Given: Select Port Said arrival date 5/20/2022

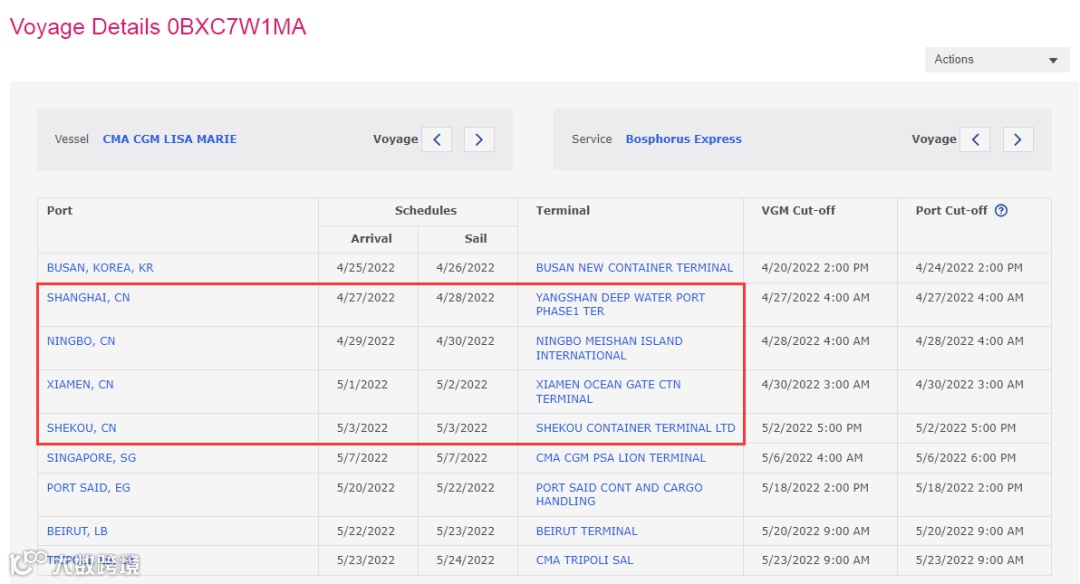Looking at the screenshot, I should [366, 488].
